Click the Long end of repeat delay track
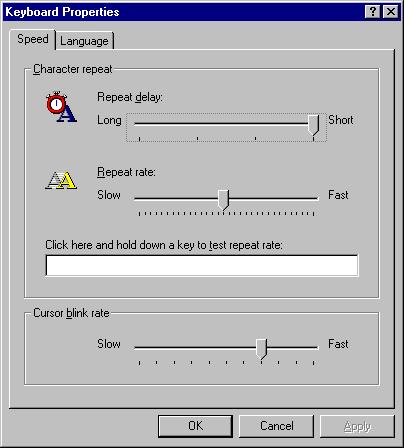 point(137,123)
